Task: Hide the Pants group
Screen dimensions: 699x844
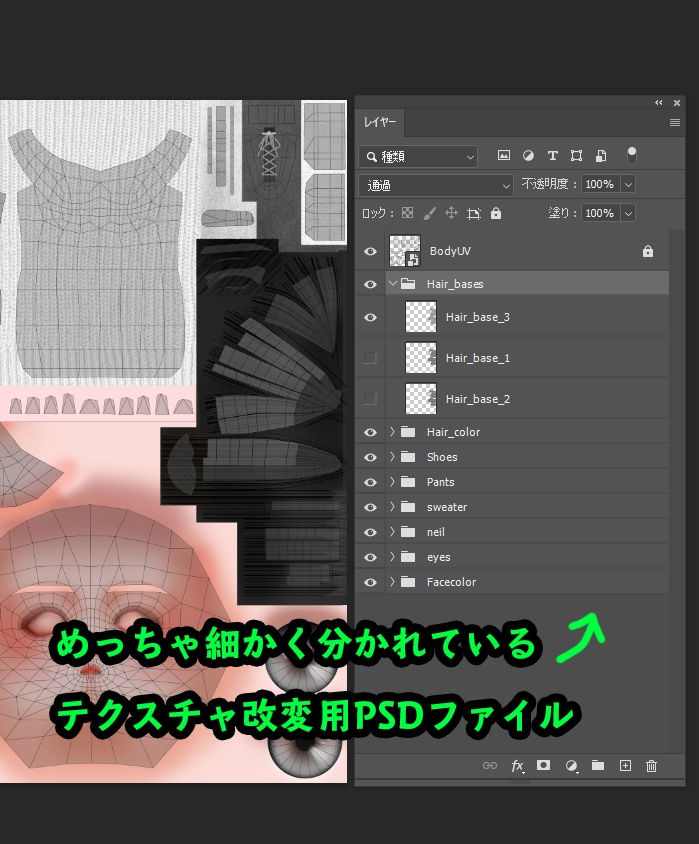Action: click(x=370, y=482)
